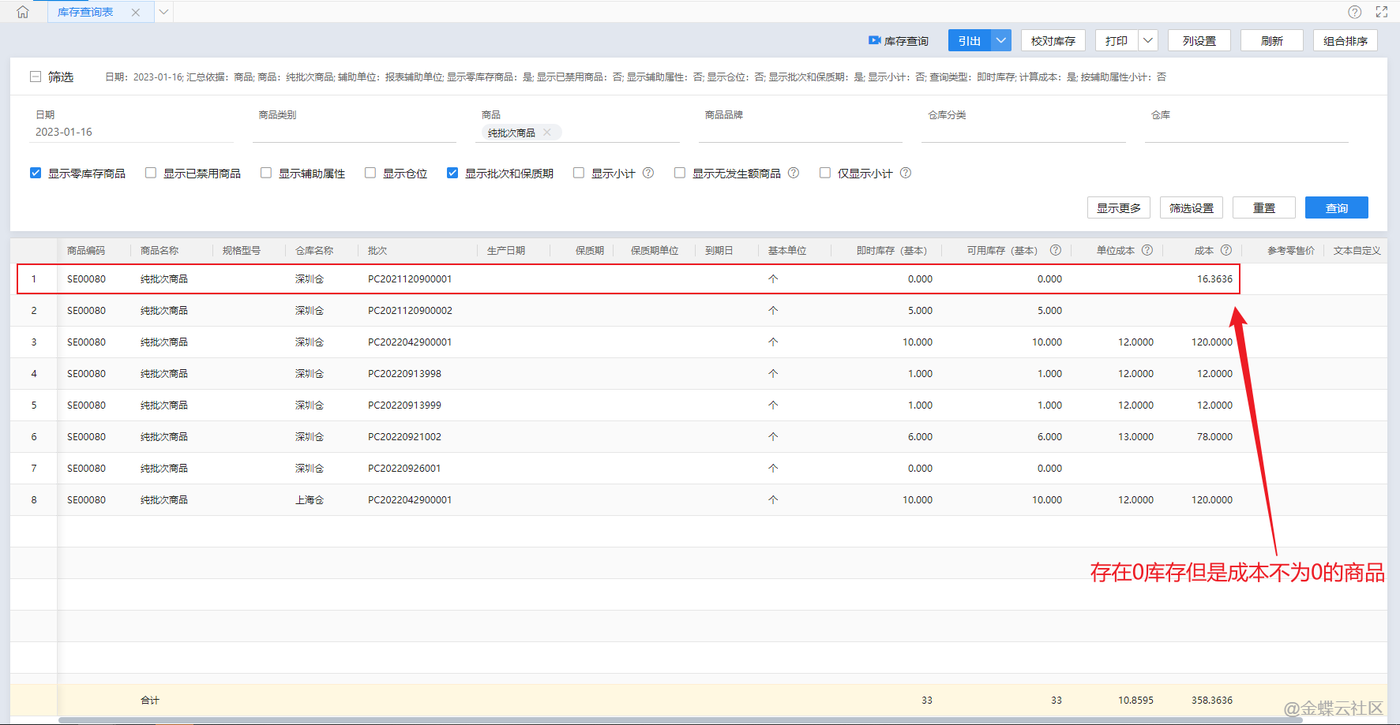Check 显示小计 checkbox
Image resolution: width=1400 pixels, height=725 pixels.
click(x=579, y=173)
